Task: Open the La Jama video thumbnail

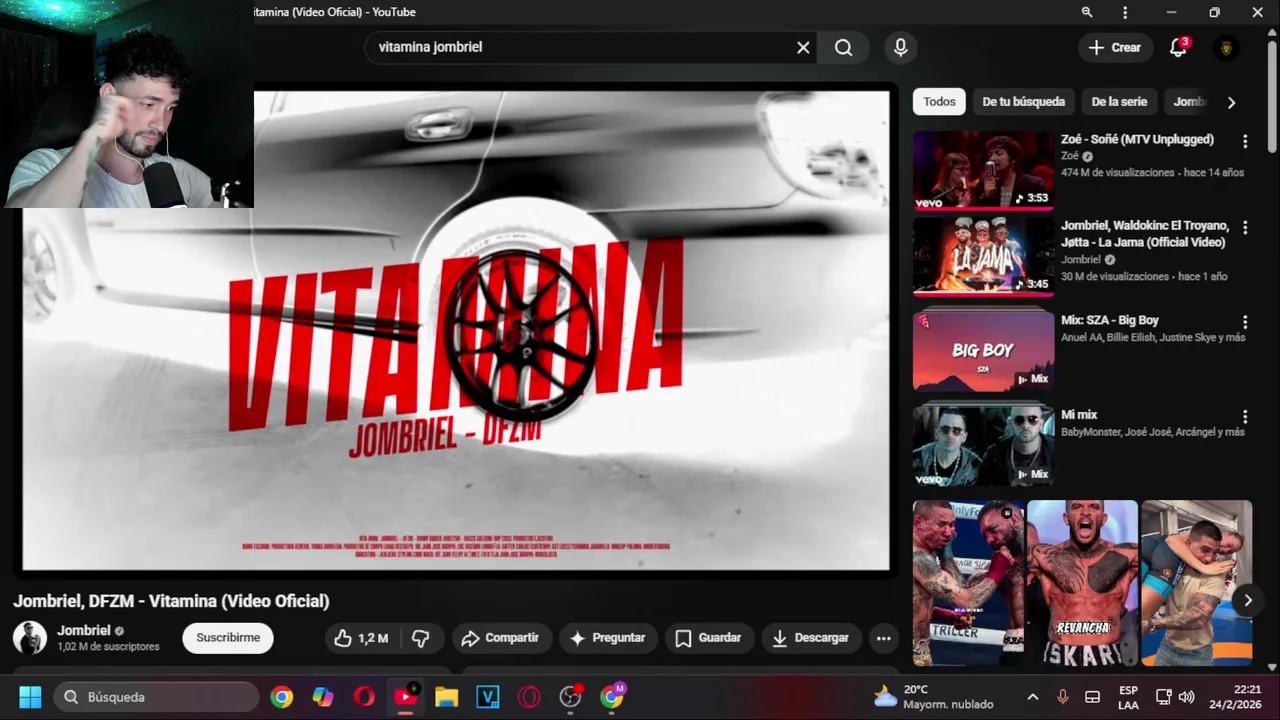Action: 983,256
